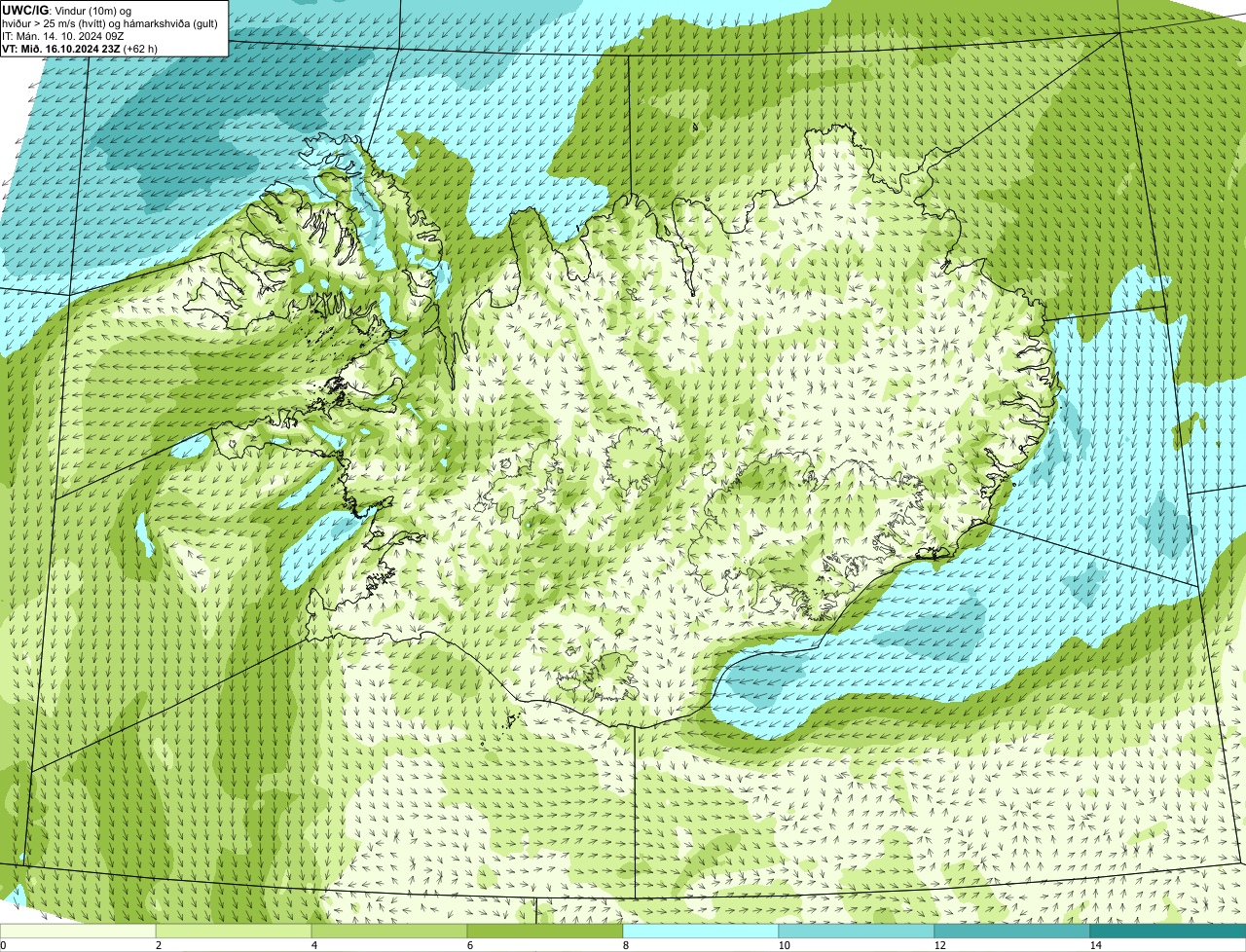This screenshot has height=952, width=1246.
Task: Click the scale label "10"
Action: pos(784,945)
